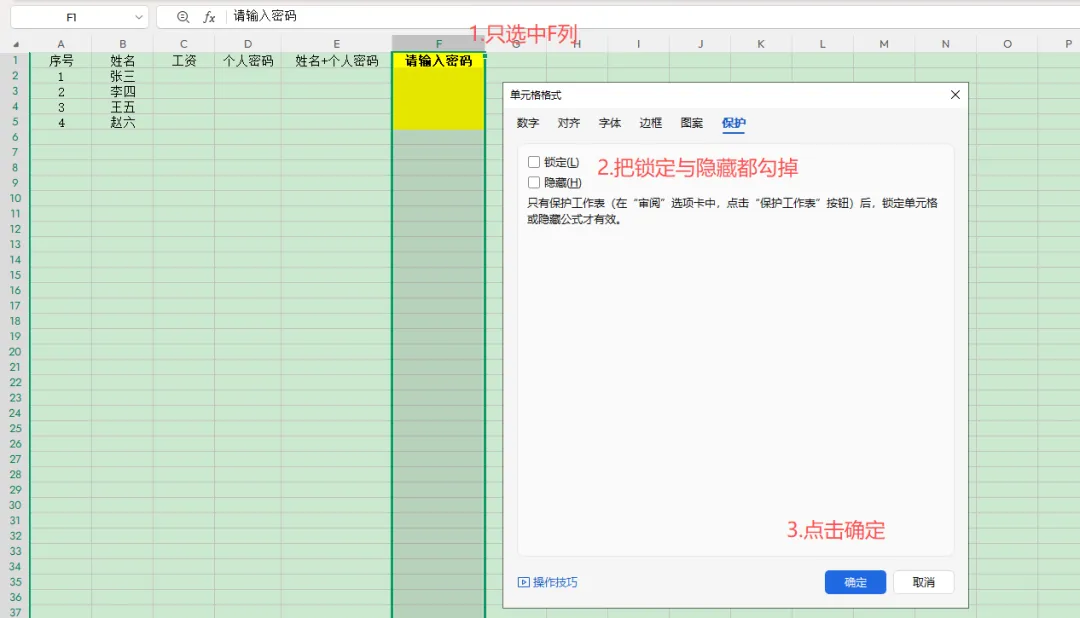Expand the Name Box dropdown arrow
This screenshot has width=1080, height=618.
pos(138,17)
